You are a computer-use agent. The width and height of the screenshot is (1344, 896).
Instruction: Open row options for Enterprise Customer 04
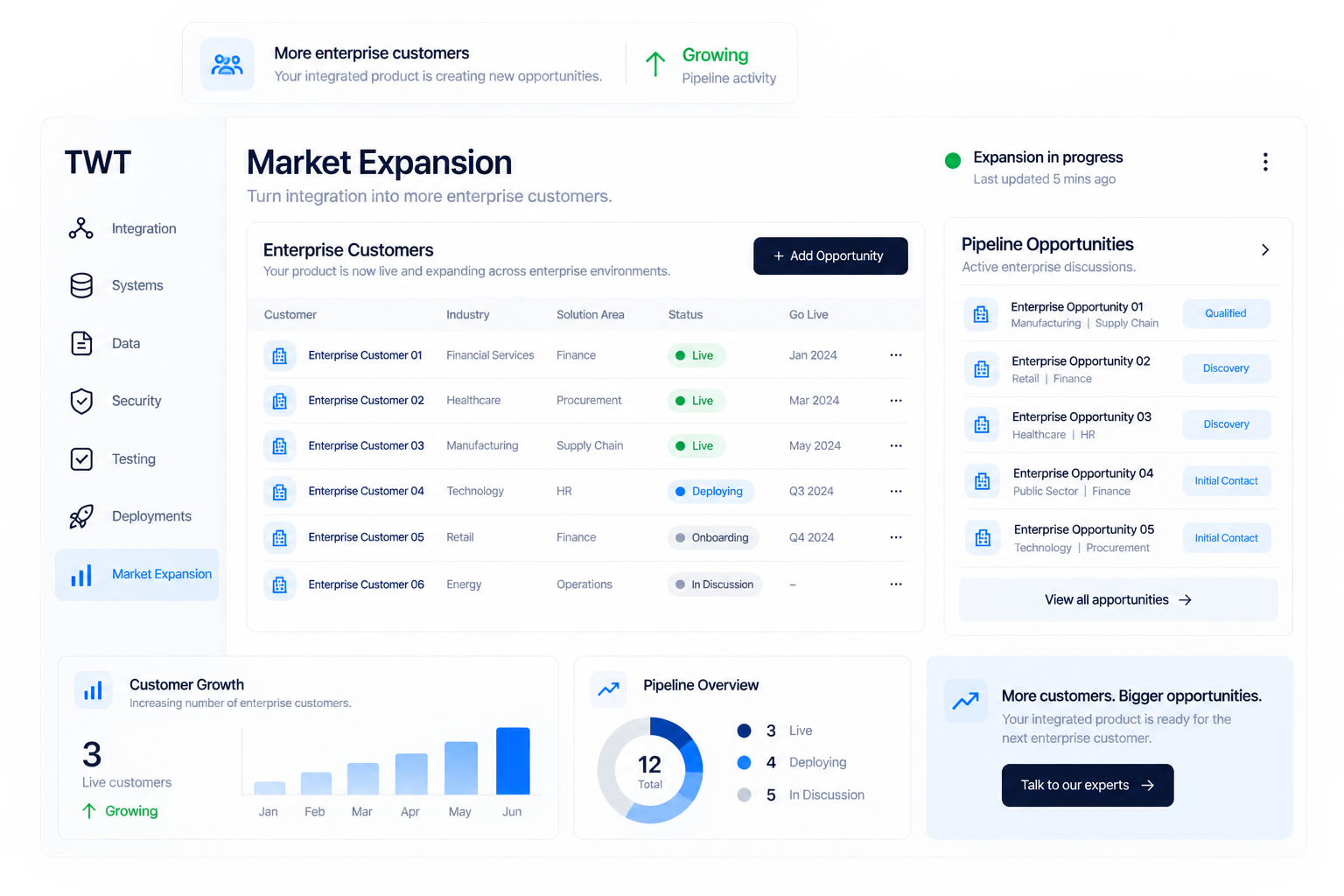[896, 491]
